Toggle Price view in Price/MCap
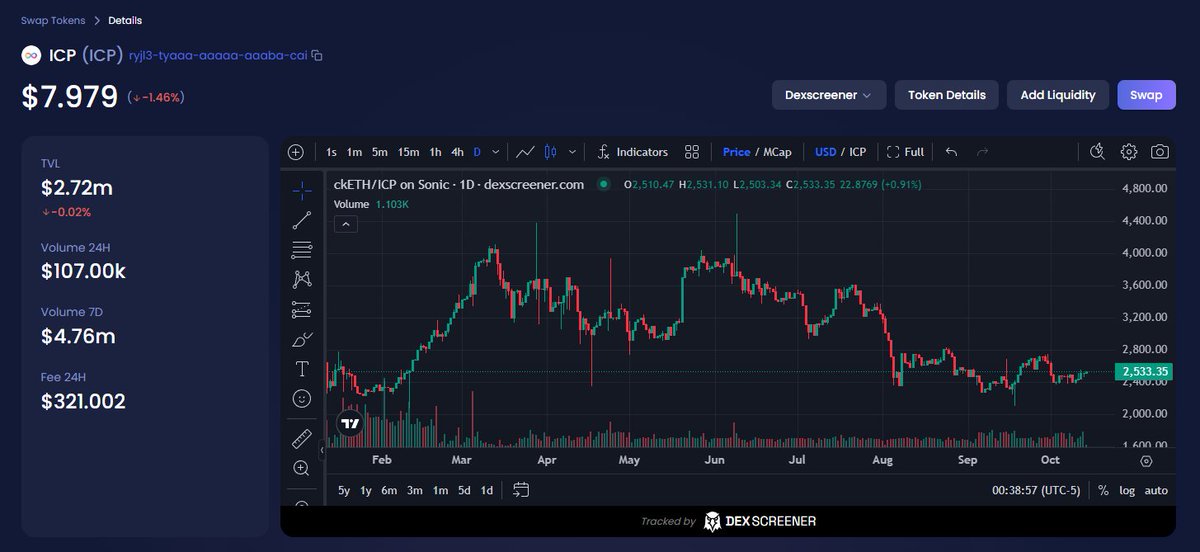 (736, 152)
